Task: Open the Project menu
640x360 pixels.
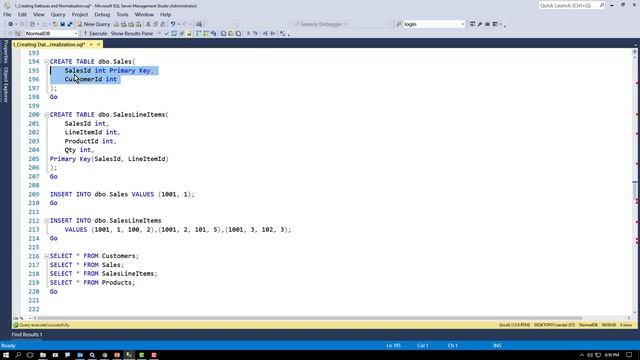Action: [x=80, y=14]
